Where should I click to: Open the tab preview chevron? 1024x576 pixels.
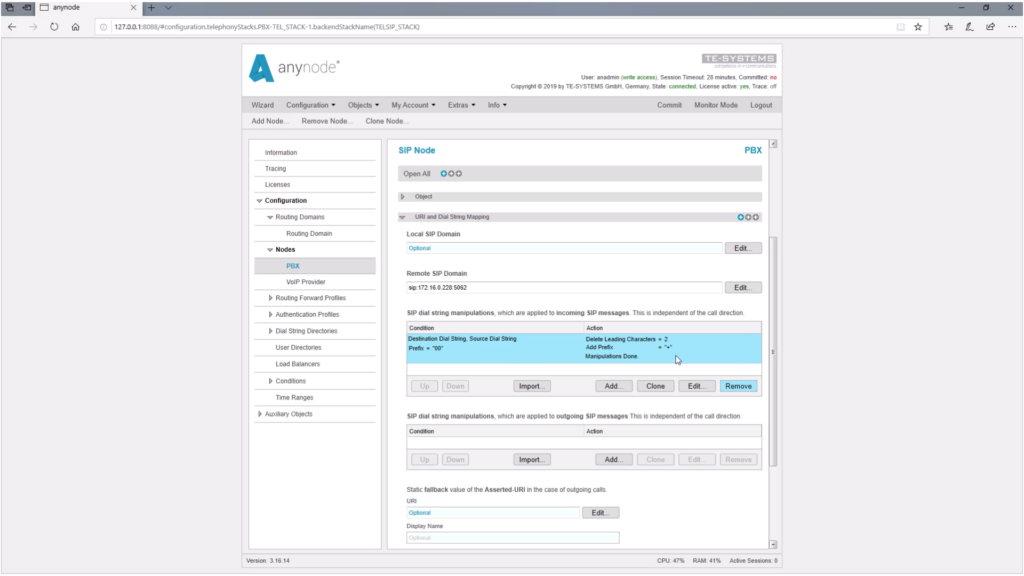168,8
